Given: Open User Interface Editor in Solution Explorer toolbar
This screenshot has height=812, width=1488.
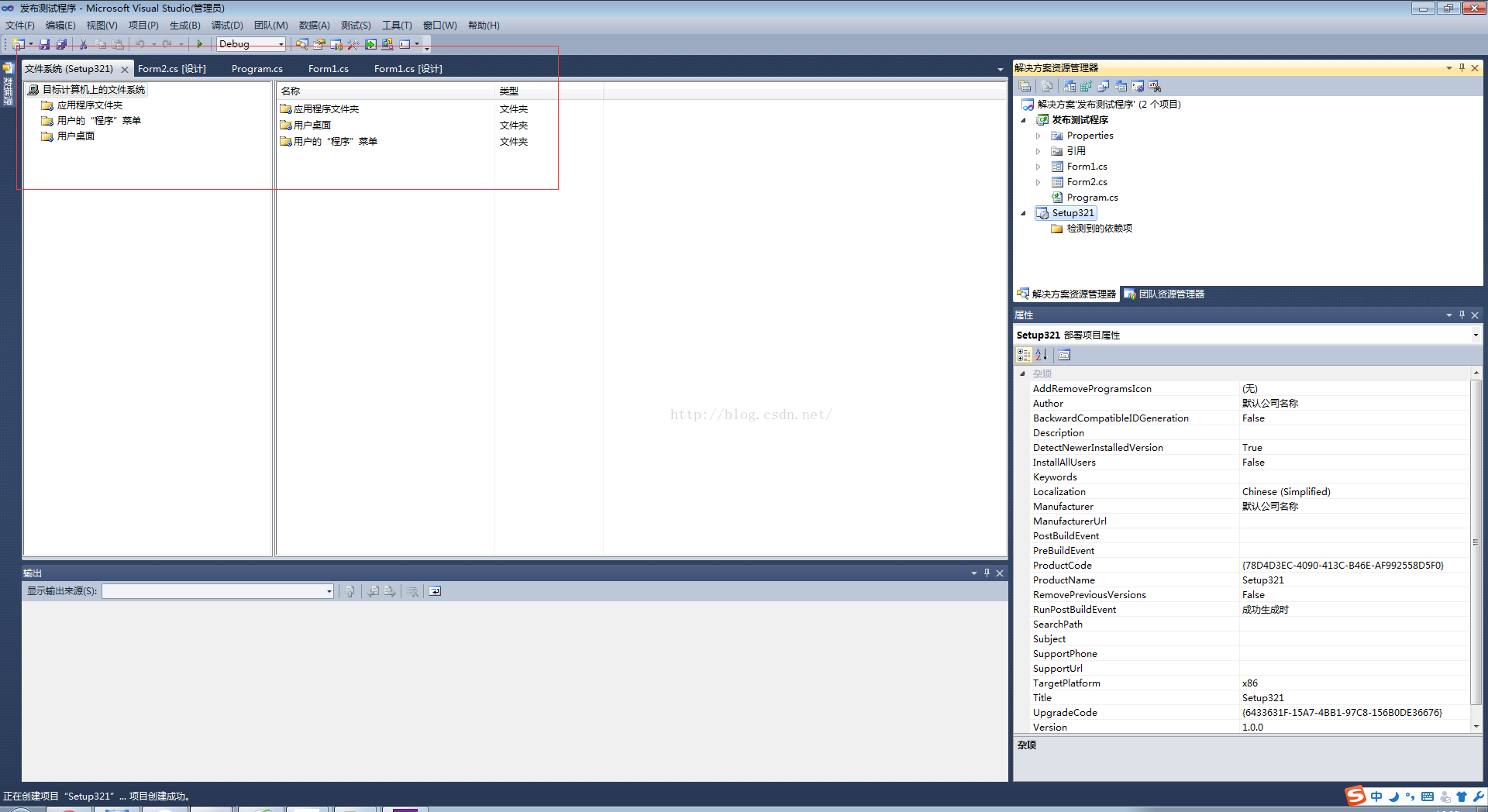Looking at the screenshot, I should [1121, 86].
